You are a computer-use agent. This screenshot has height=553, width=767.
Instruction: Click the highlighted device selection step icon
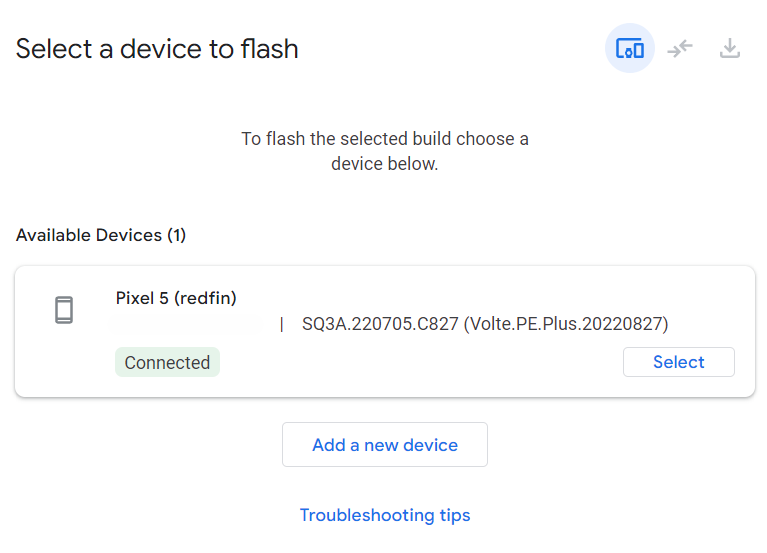pos(630,48)
